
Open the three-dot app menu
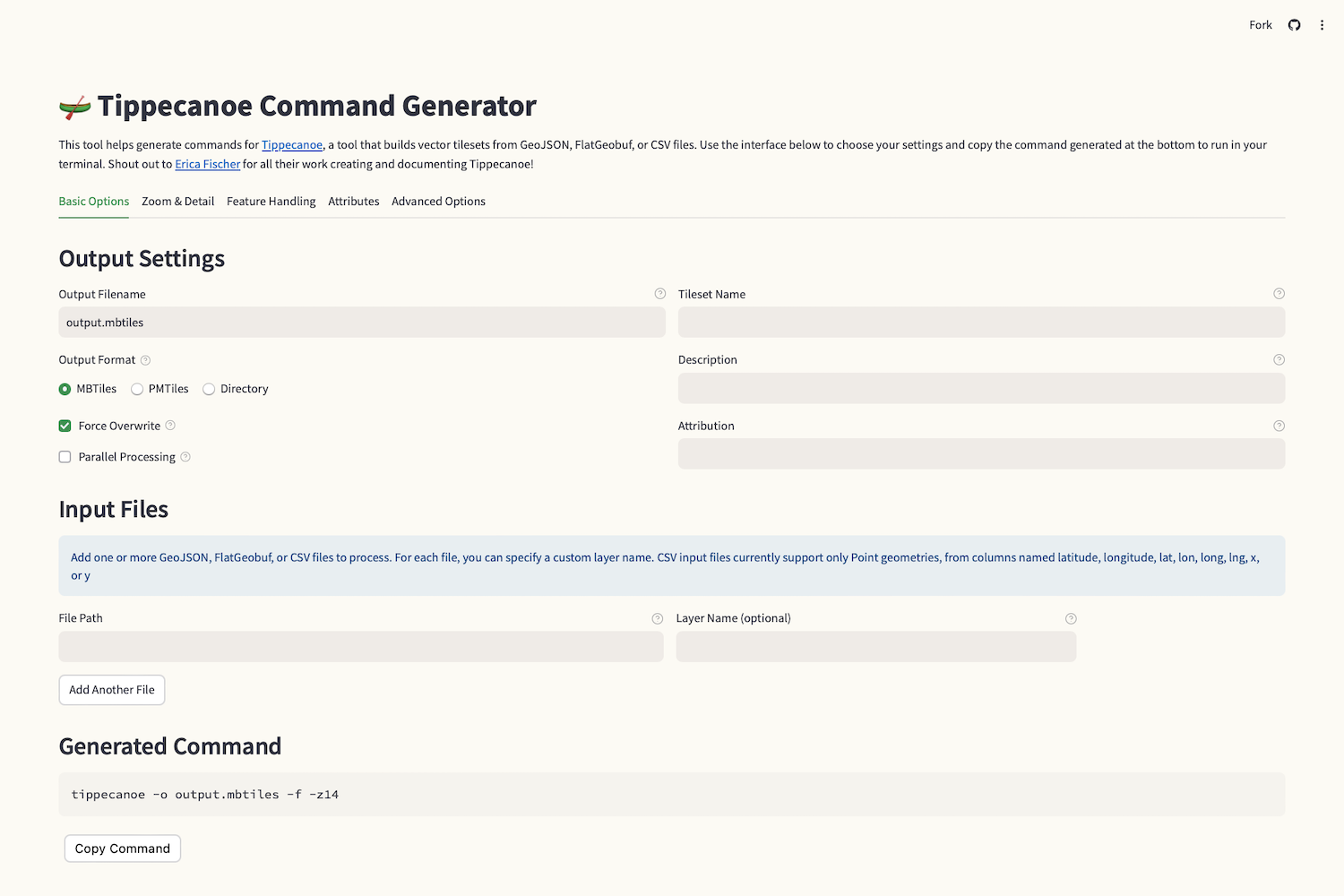click(1322, 25)
